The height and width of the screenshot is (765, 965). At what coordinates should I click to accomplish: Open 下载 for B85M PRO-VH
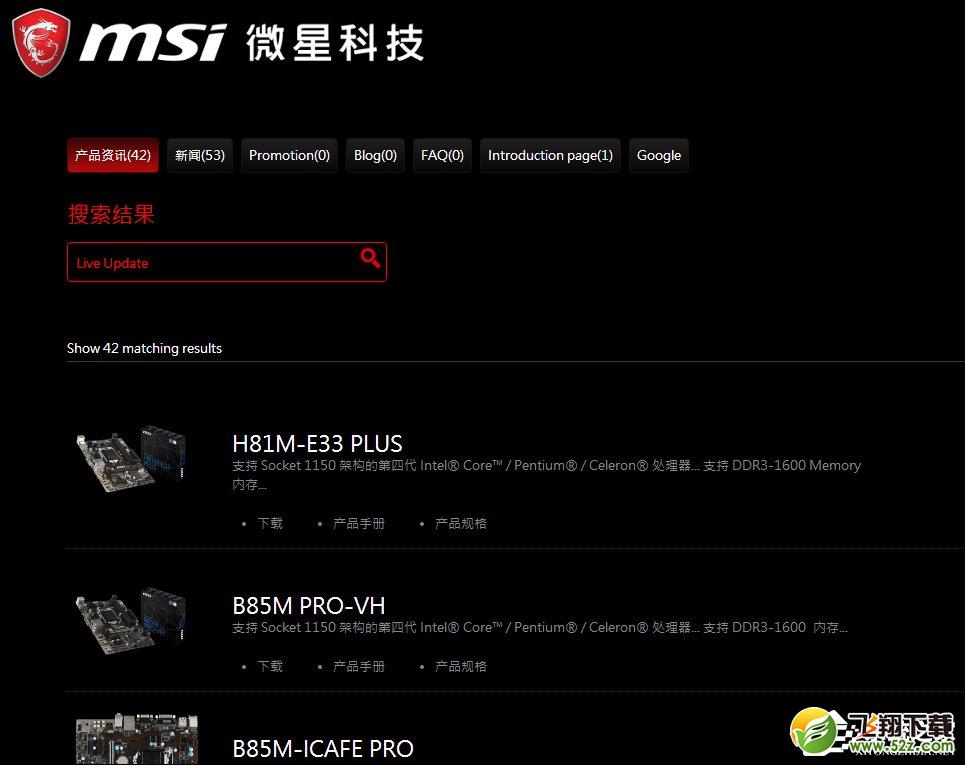(270, 666)
